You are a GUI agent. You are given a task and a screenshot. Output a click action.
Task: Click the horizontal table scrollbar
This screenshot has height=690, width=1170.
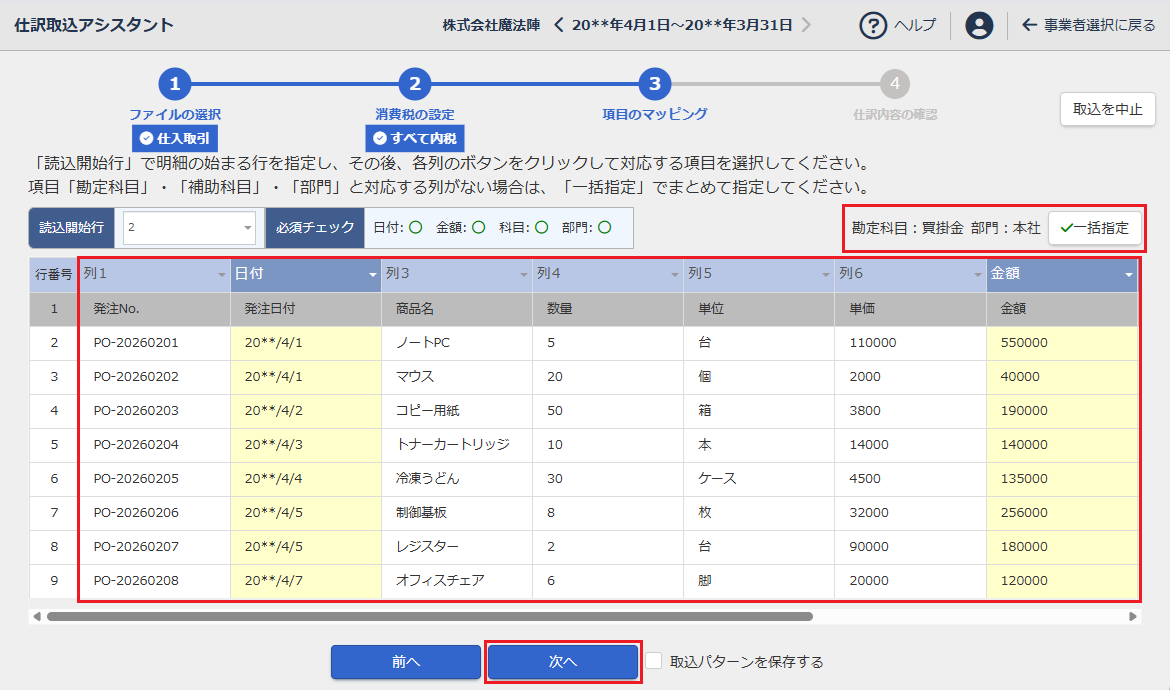(x=430, y=617)
